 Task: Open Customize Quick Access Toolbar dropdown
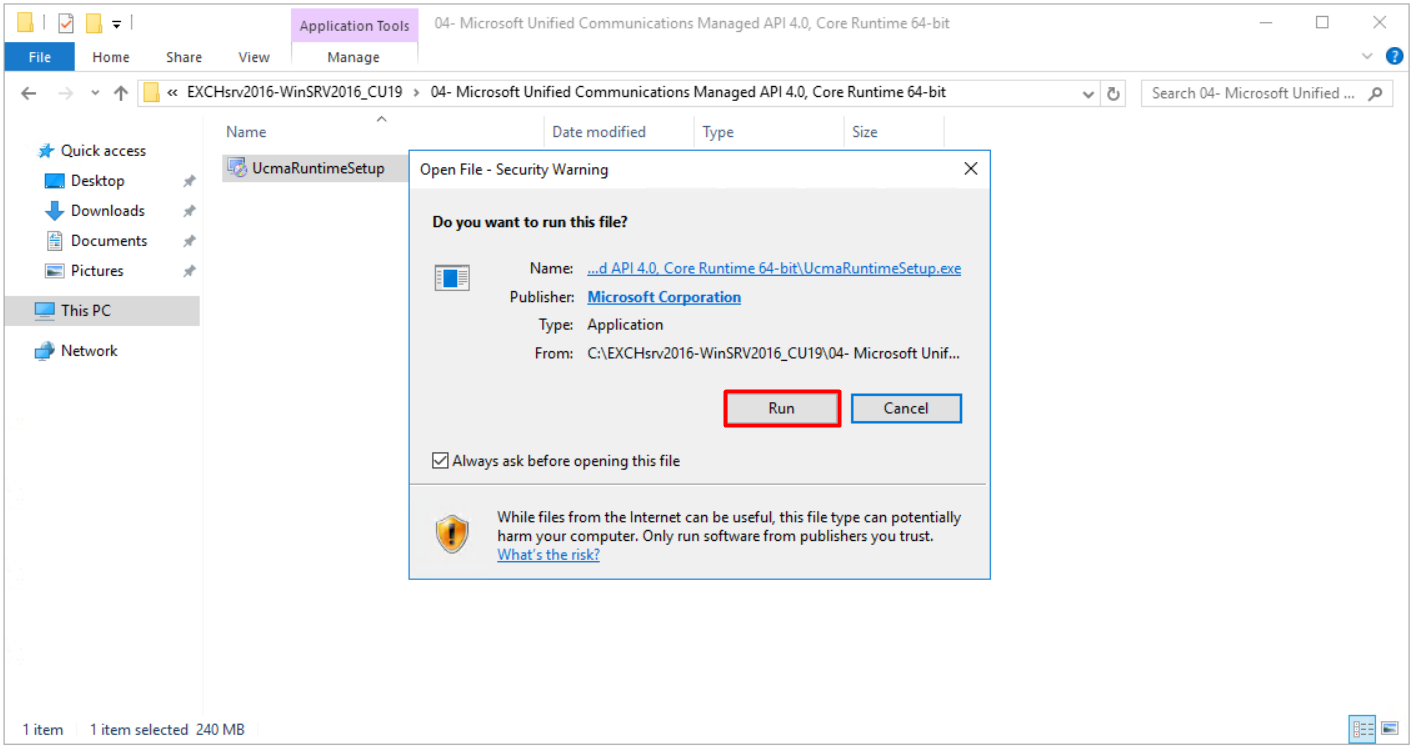click(117, 23)
